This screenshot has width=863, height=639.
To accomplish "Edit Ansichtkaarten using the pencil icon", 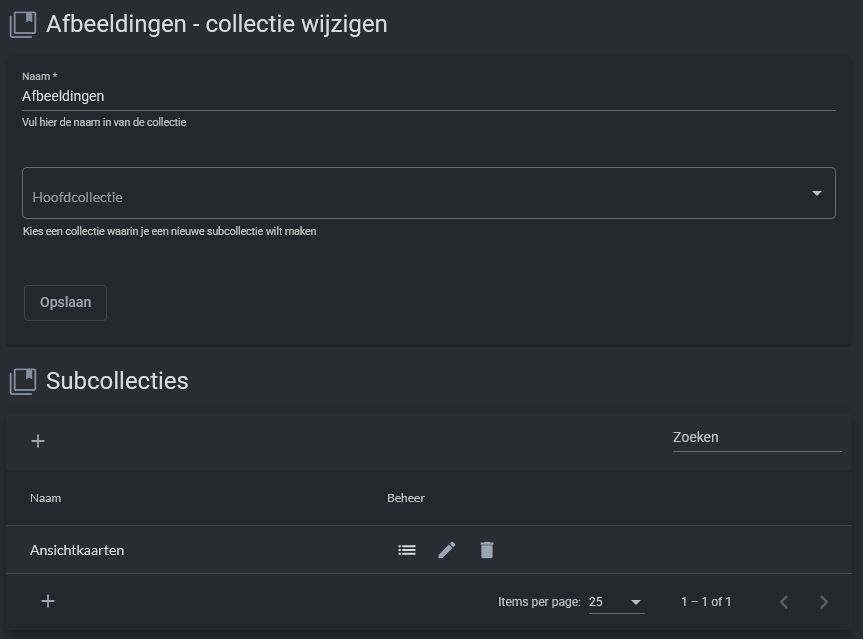I will pyautogui.click(x=447, y=550).
